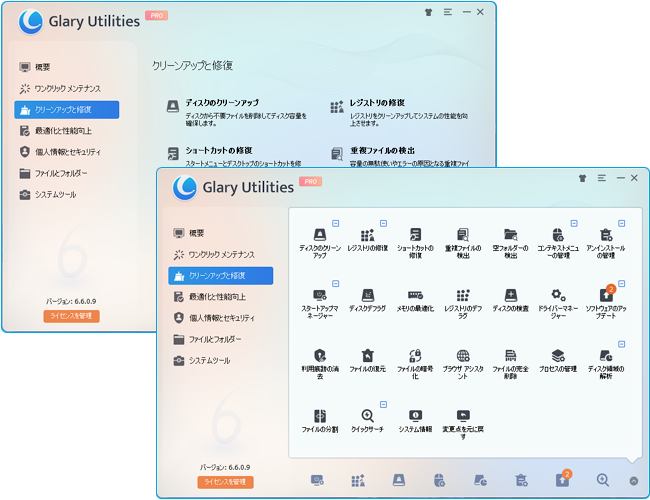
Task: Unpin クイックサーチ via corner toggle
Action: point(383,404)
